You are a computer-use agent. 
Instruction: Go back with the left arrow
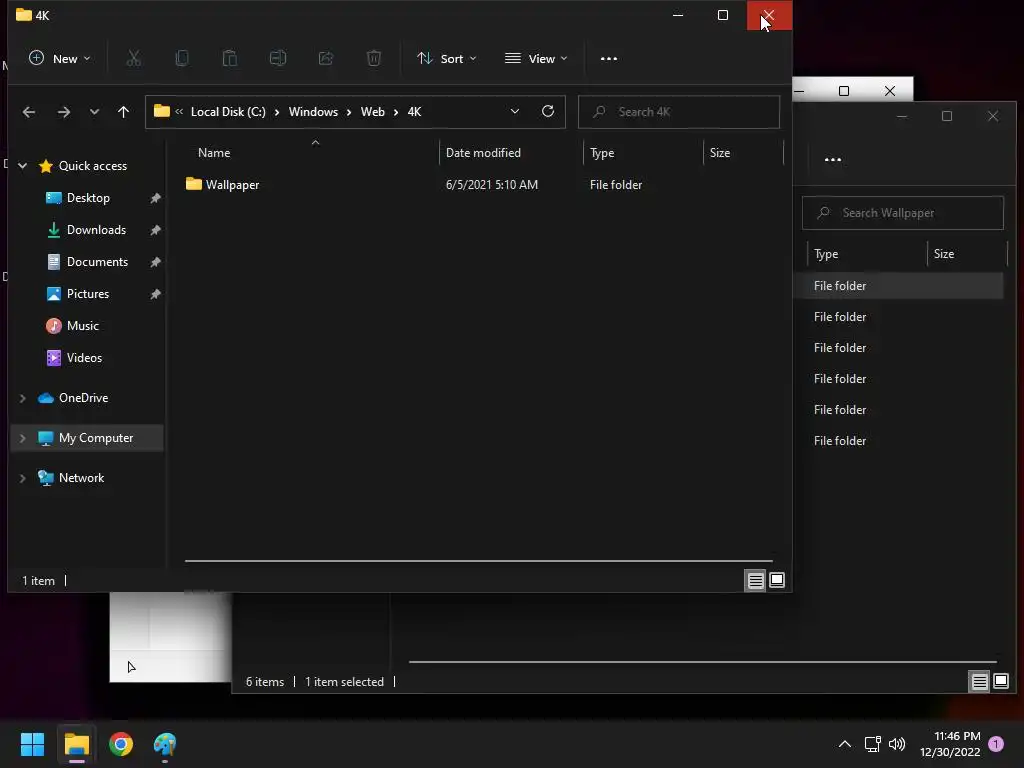(x=29, y=112)
